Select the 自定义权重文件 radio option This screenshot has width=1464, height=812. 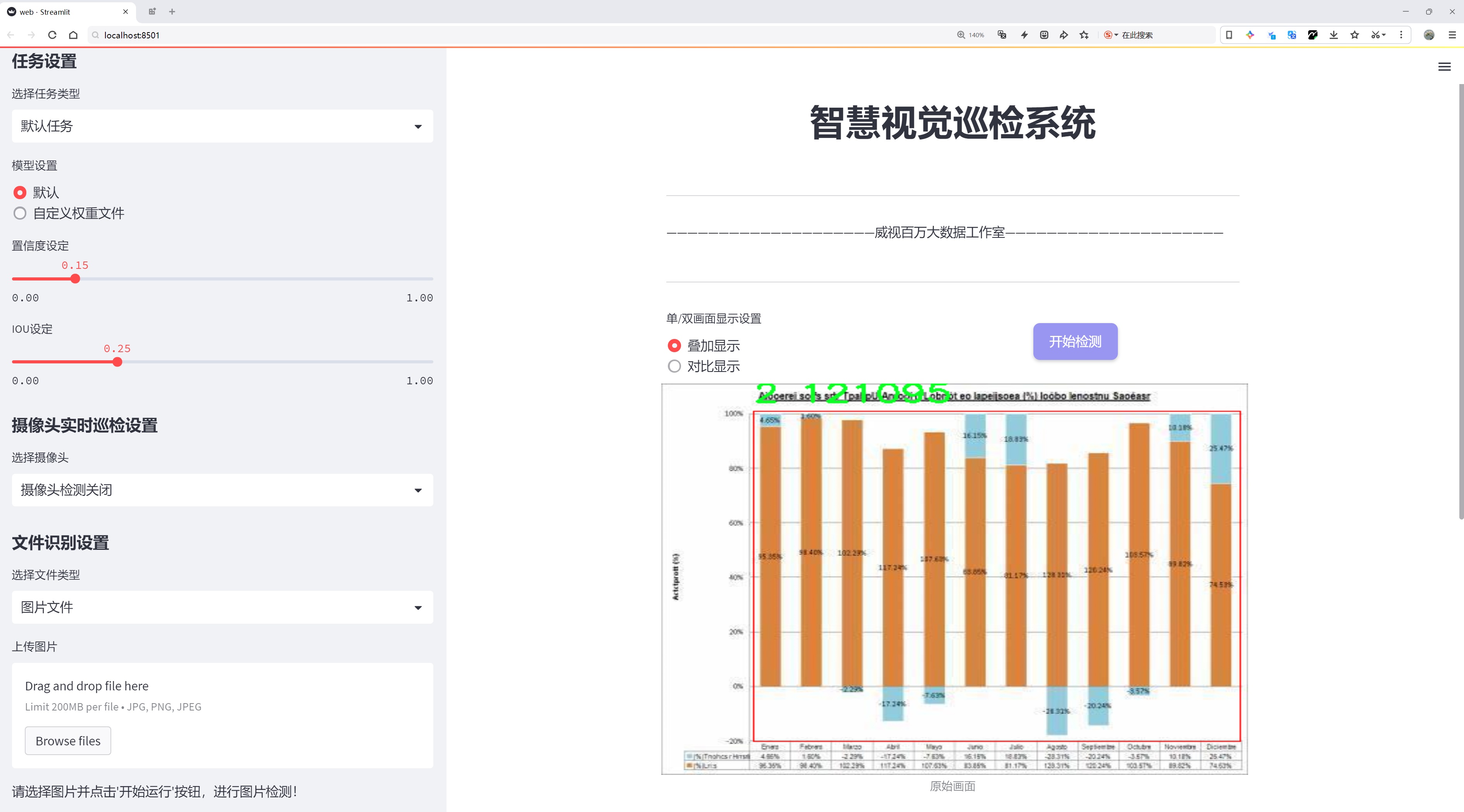coord(21,213)
